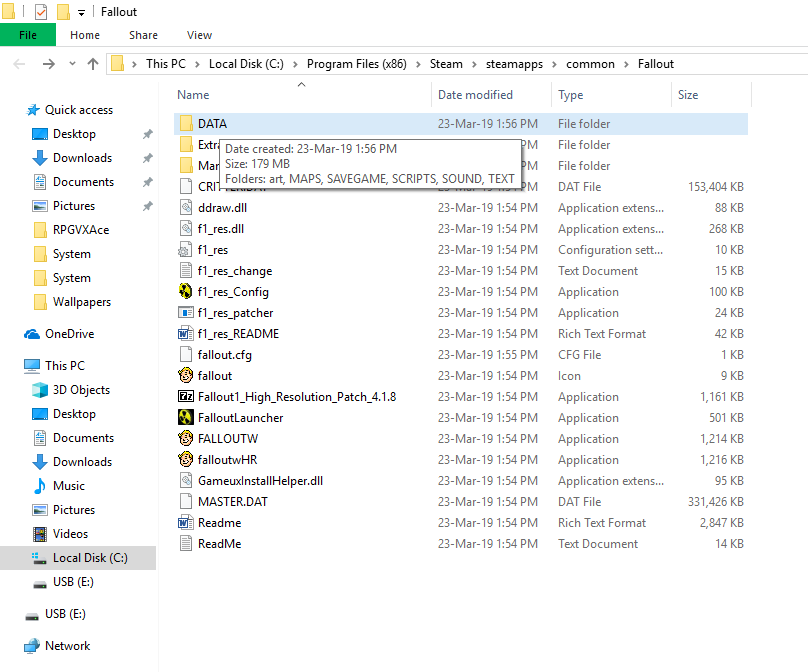Click the fallout Vault Boy icon file
The image size is (808, 672).
click(186, 376)
